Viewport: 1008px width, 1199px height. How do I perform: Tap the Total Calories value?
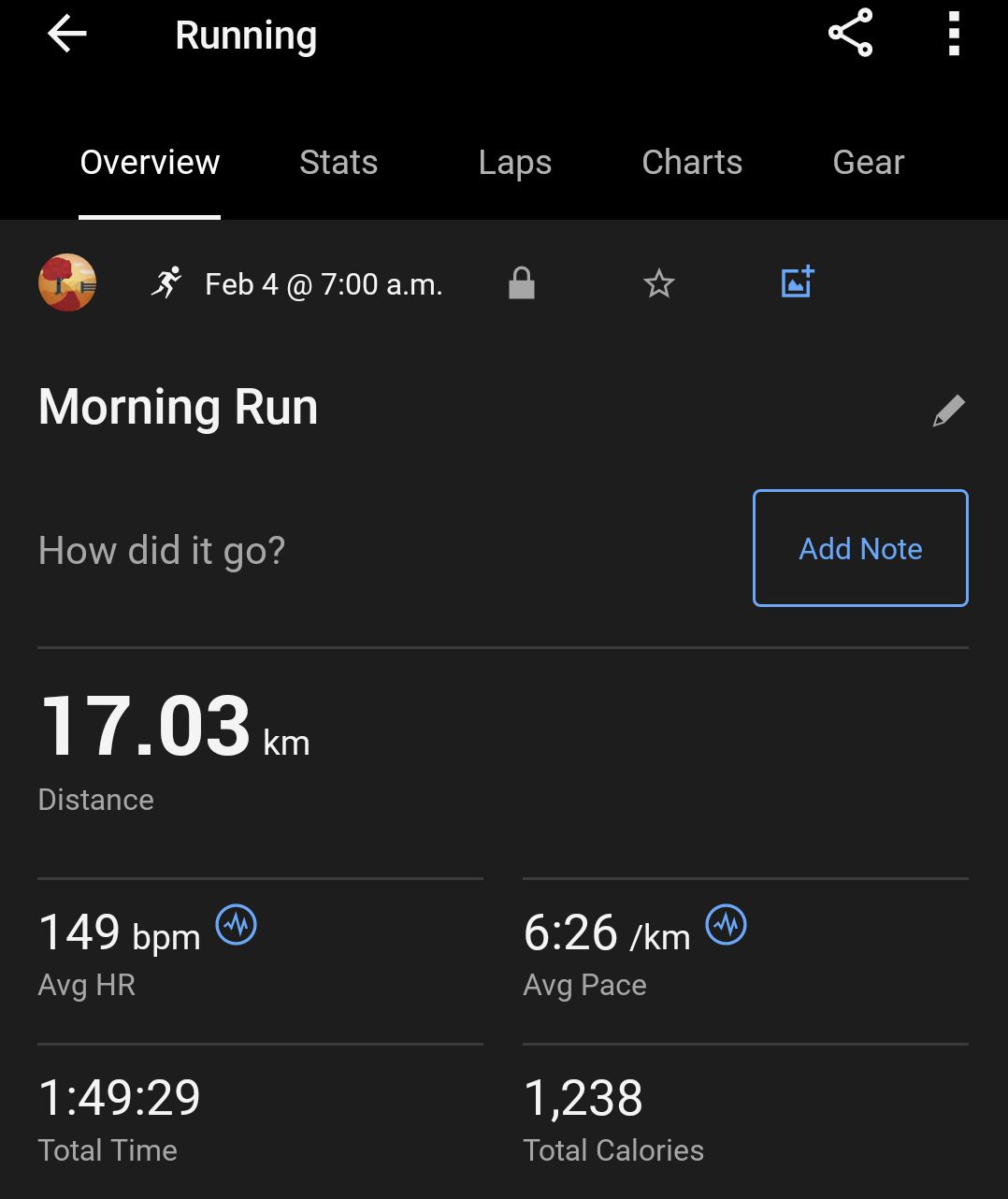pyautogui.click(x=583, y=1098)
